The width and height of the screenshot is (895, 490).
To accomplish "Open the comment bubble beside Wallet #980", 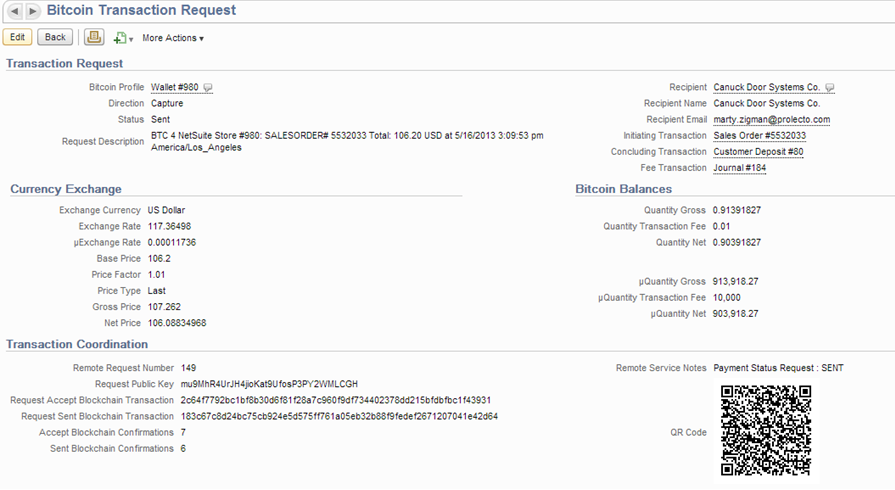I will click(x=208, y=87).
